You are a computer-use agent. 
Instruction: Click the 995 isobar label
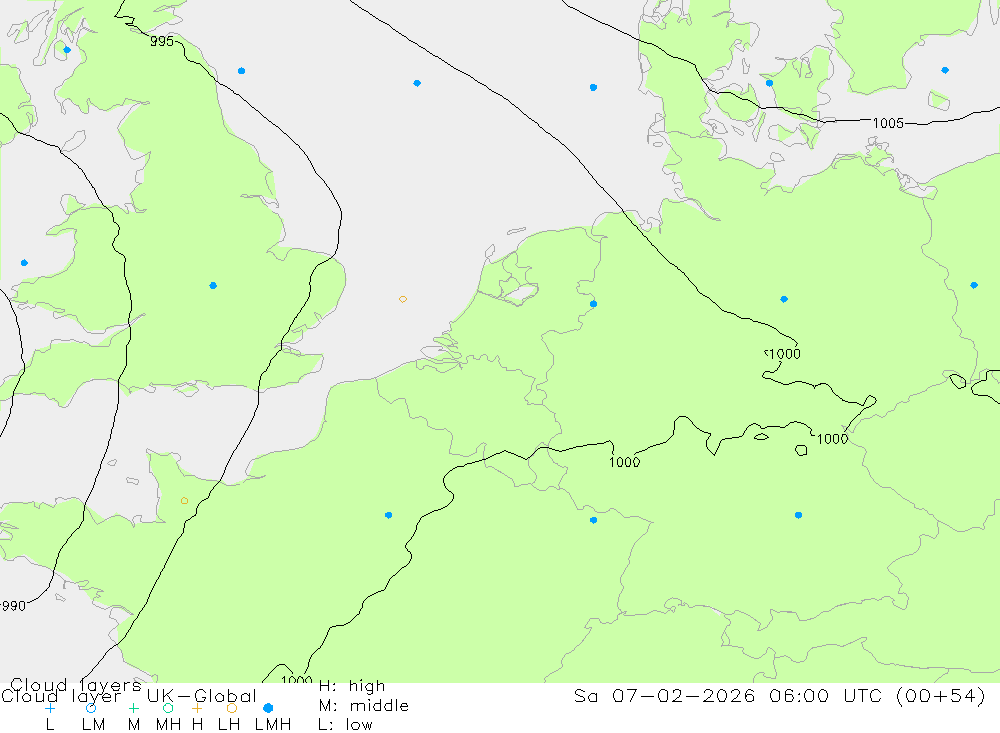tap(162, 41)
